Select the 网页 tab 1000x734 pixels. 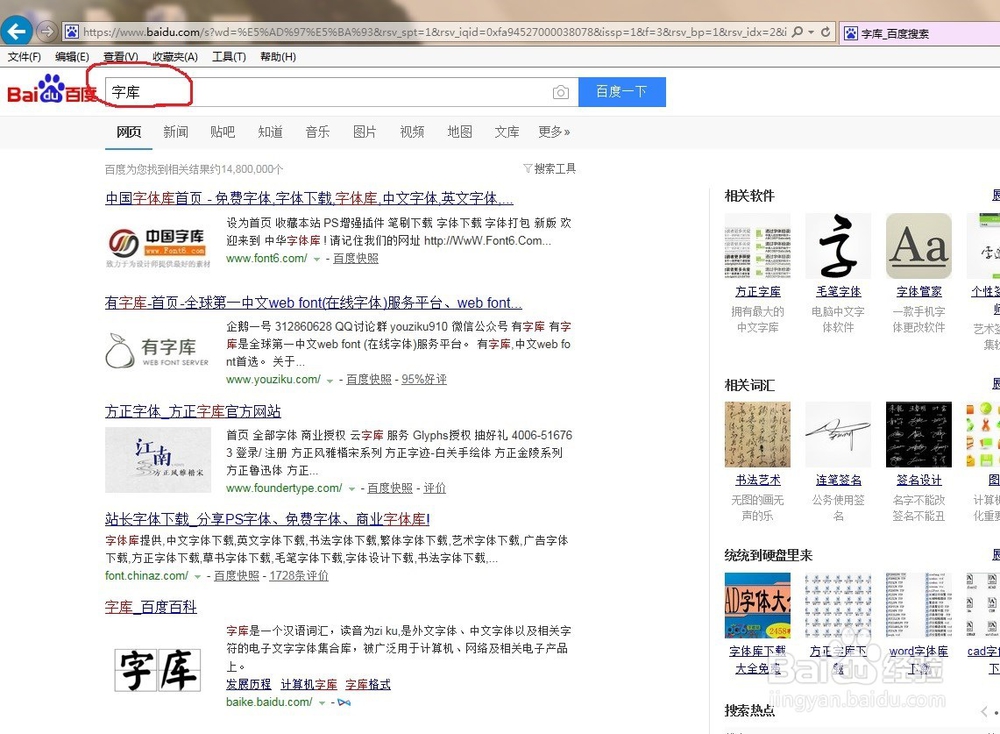pyautogui.click(x=129, y=132)
